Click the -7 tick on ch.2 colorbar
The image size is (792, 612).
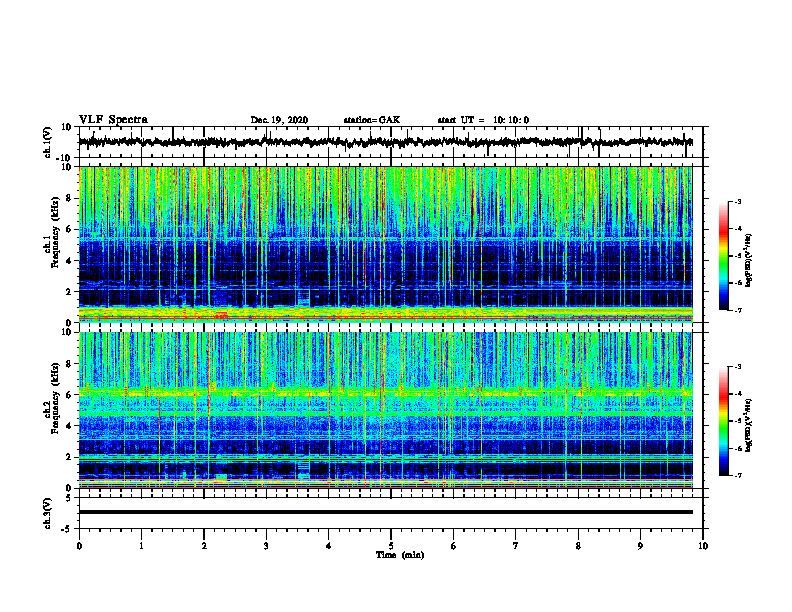(737, 475)
